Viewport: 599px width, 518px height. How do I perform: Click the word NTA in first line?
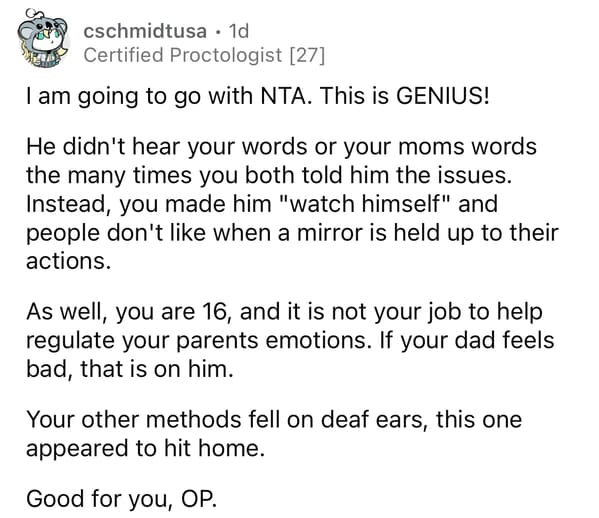283,96
